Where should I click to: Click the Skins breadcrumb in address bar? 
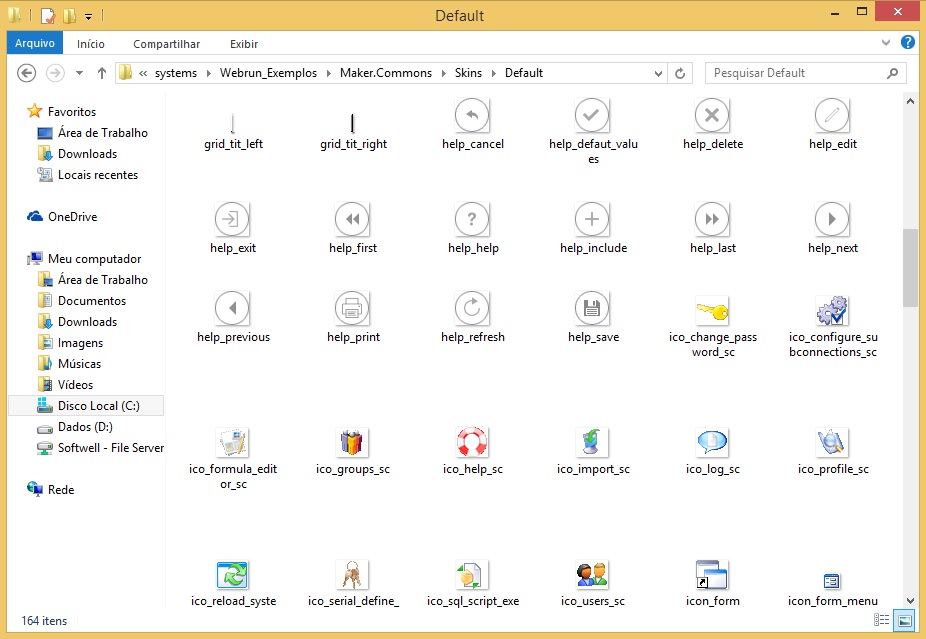coord(468,73)
